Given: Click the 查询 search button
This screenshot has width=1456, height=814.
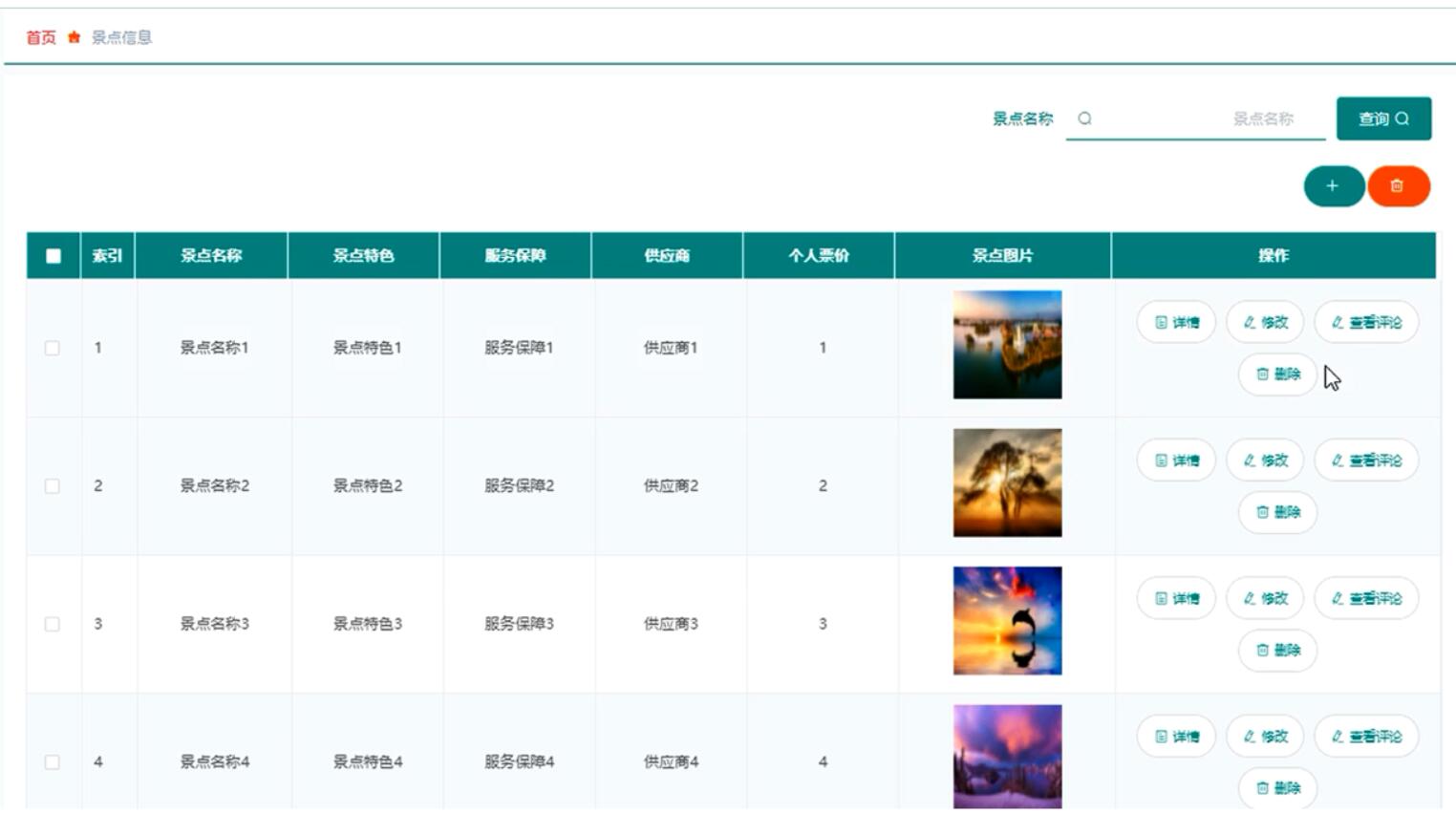Looking at the screenshot, I should (1383, 118).
